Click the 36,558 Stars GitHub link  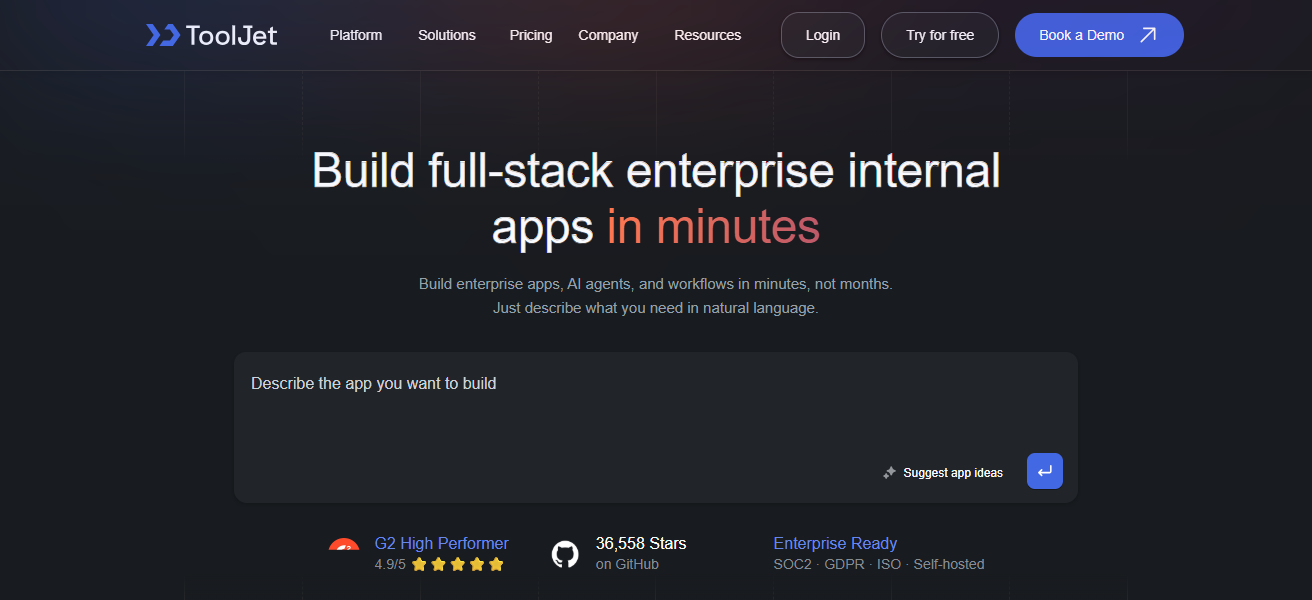(641, 543)
